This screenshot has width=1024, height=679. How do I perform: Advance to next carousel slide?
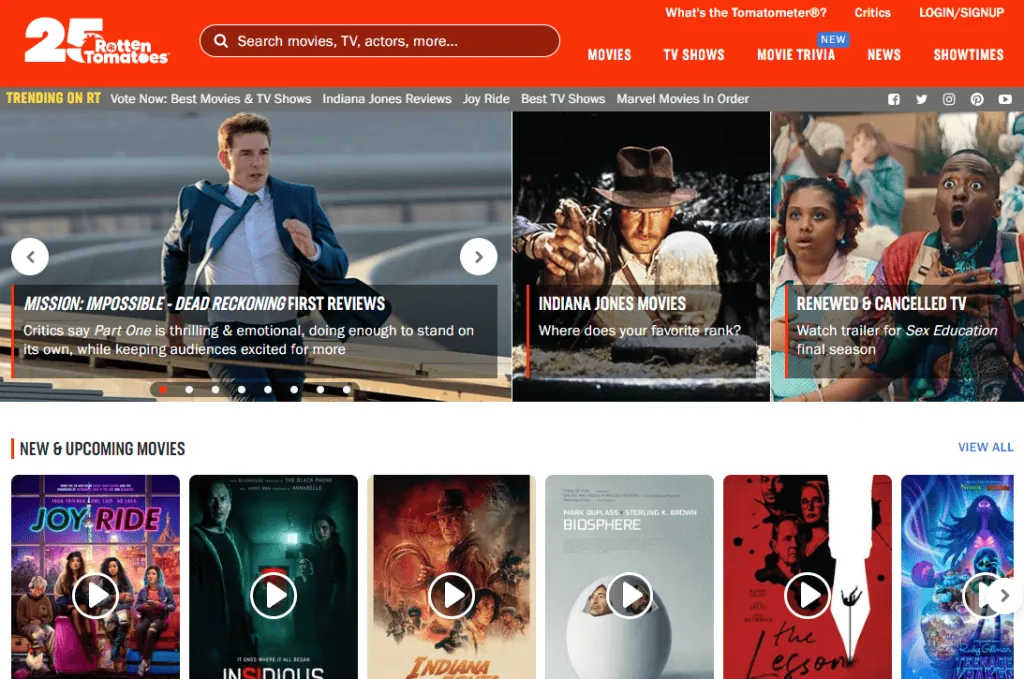coord(478,257)
